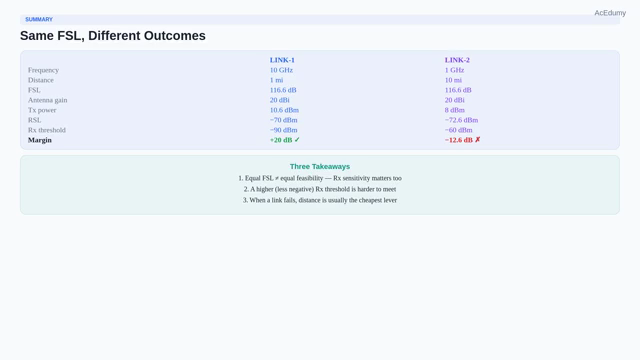Click the "Three Takeaways" heading

(320, 167)
